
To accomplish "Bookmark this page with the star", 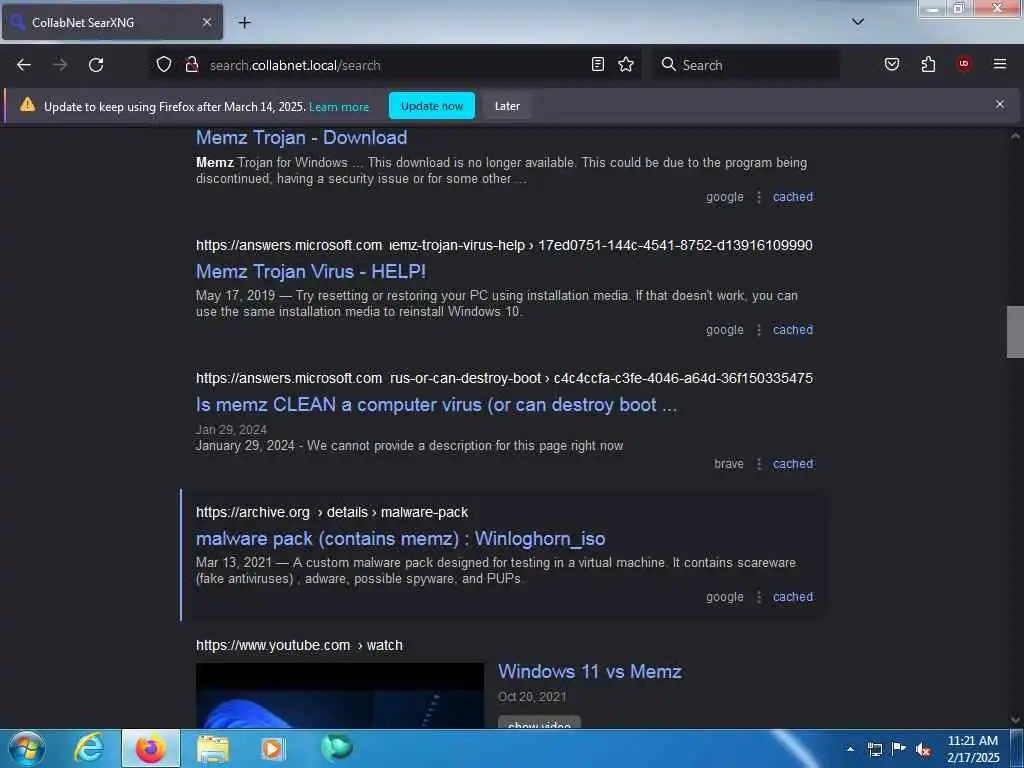I will [626, 64].
